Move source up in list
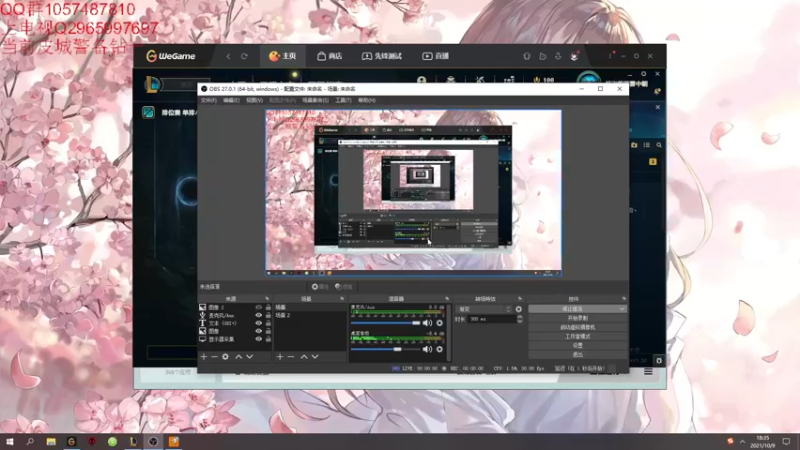The height and width of the screenshot is (450, 800). [x=238, y=357]
